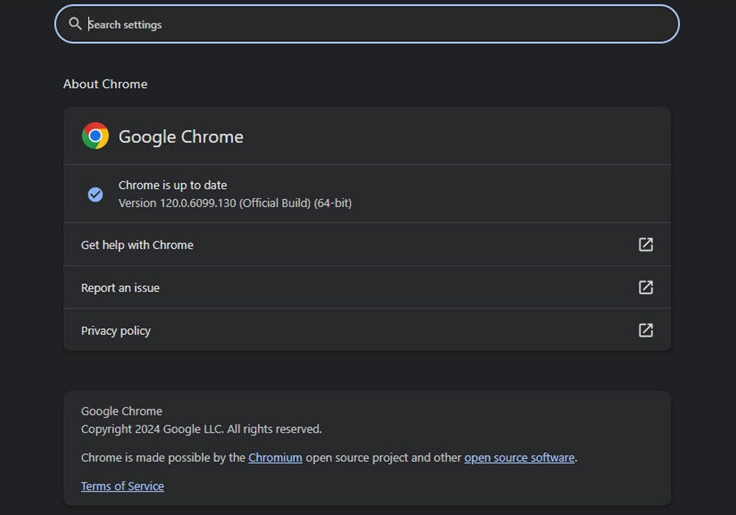736x515 pixels.
Task: Click the Chrome is up to date status text
Action: tap(172, 185)
